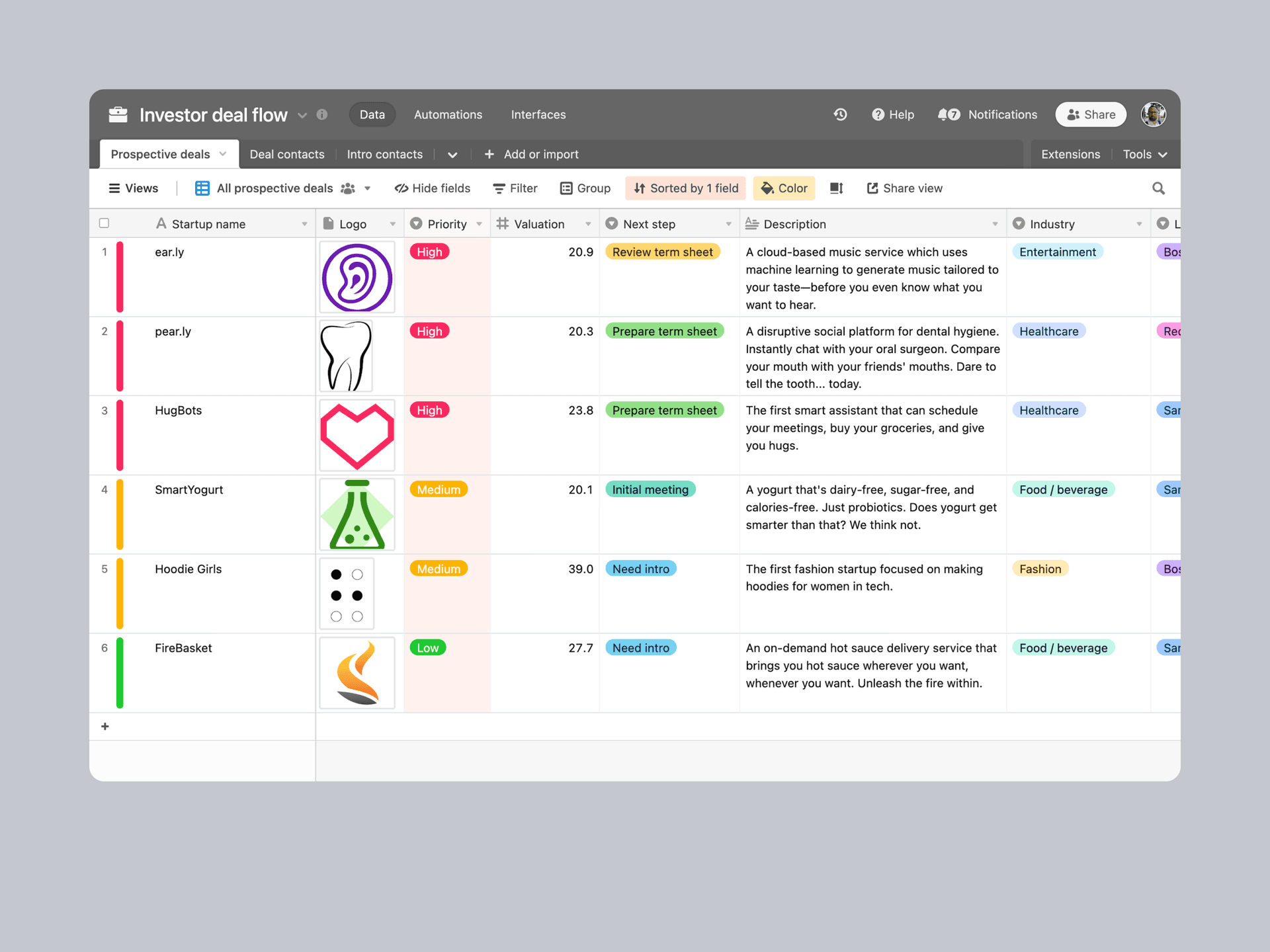Click the Industry field icon
This screenshot has height=952, width=1270.
(x=1019, y=223)
